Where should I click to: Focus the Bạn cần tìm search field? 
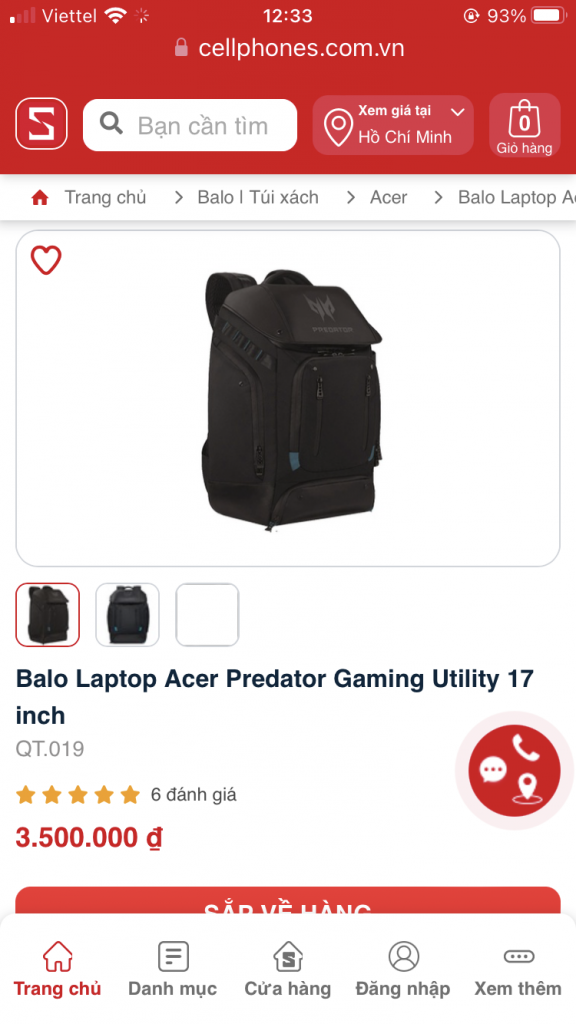[x=190, y=125]
